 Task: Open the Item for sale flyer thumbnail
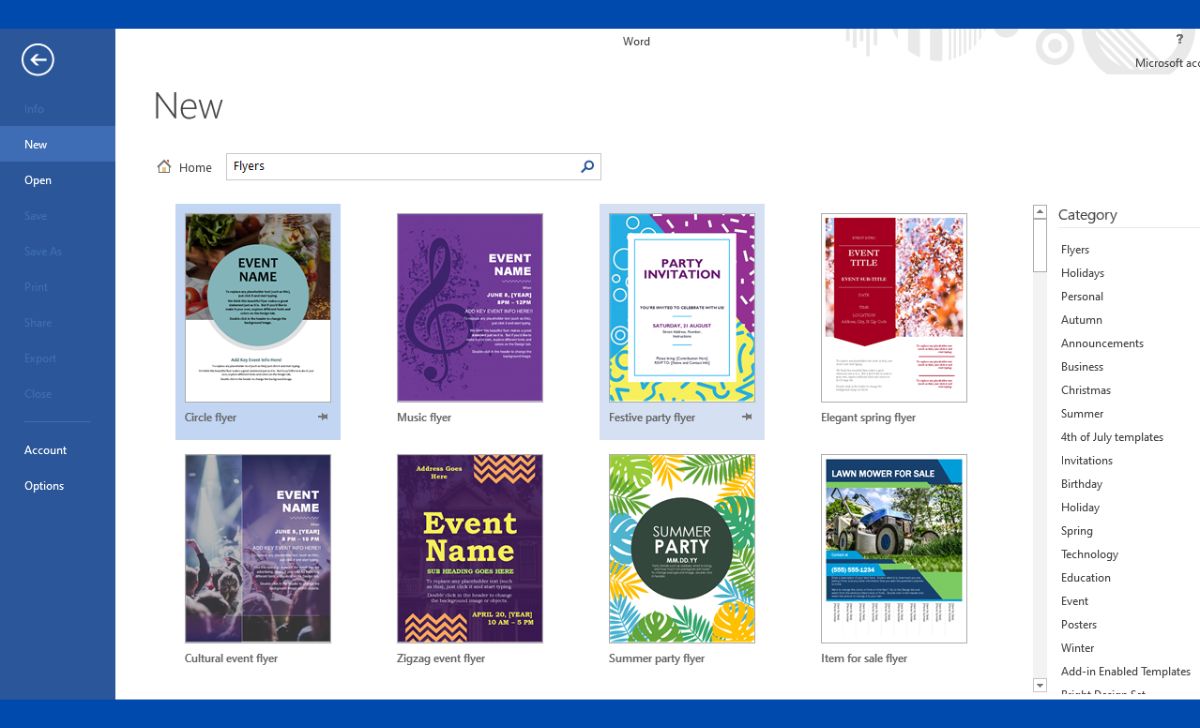894,549
